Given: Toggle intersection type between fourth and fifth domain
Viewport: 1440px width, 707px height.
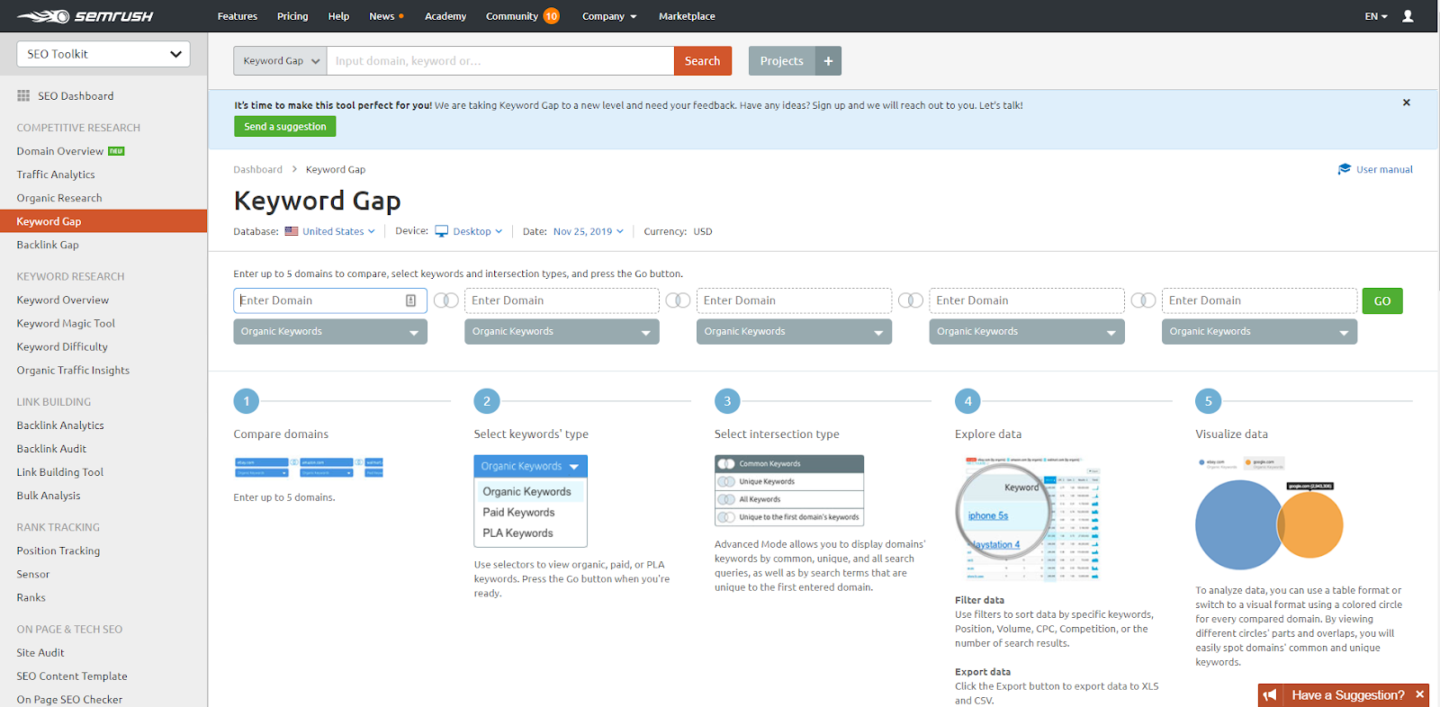Looking at the screenshot, I should click(x=1143, y=301).
